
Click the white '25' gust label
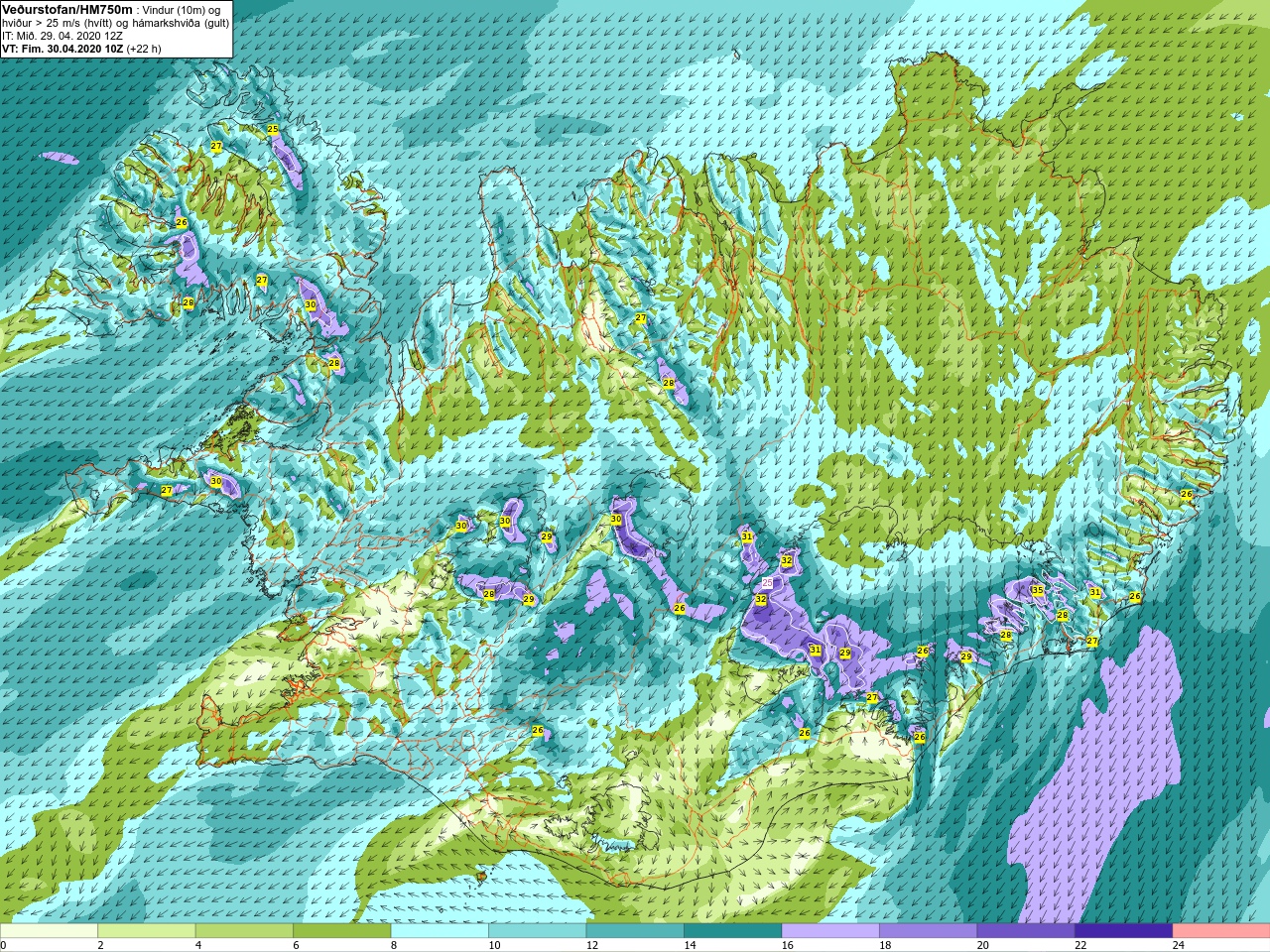coord(767,583)
